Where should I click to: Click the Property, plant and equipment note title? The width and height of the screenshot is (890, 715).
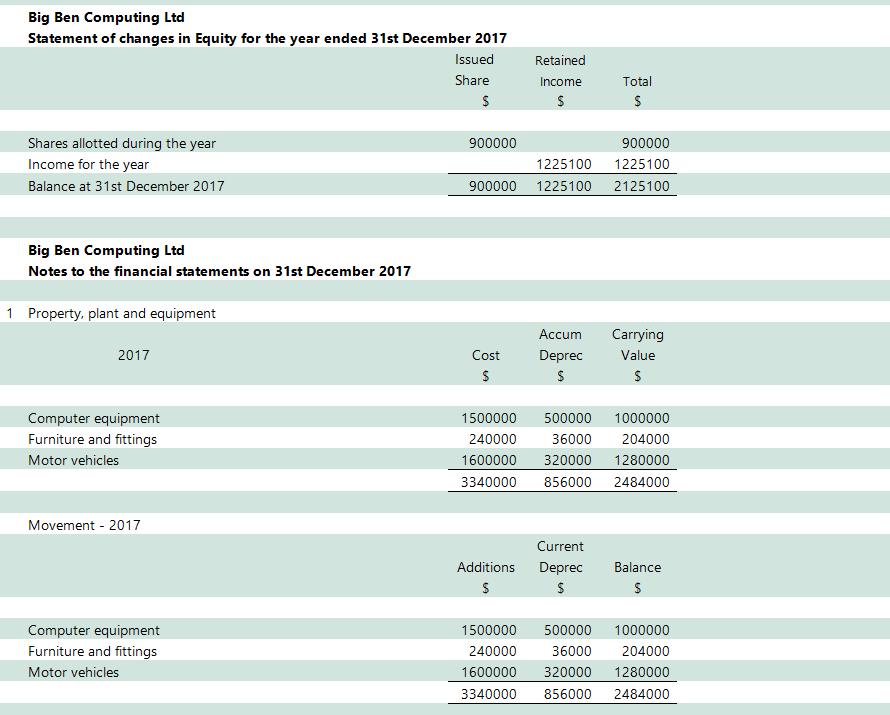[x=122, y=313]
